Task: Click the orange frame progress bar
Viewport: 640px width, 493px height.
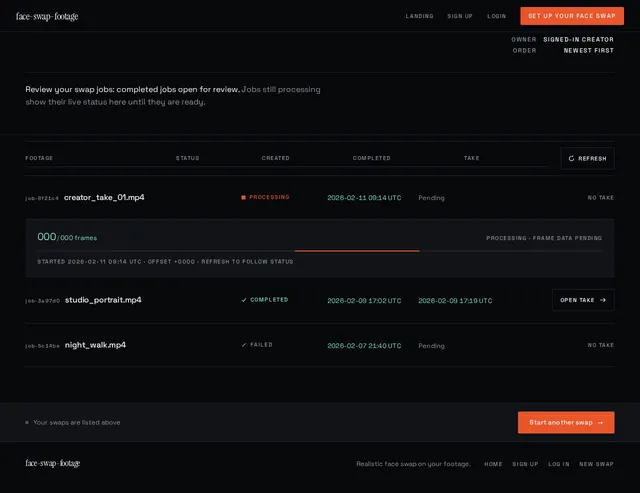Action: 357,251
